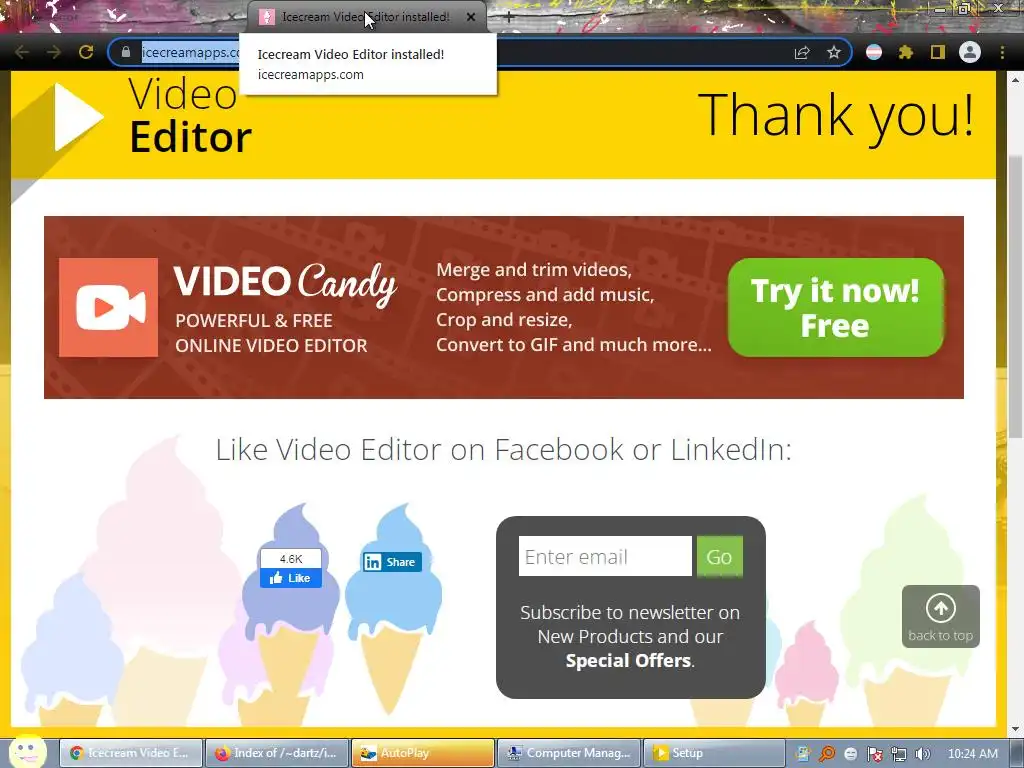Click the 10:24 AM taskbar clock

coord(972,754)
